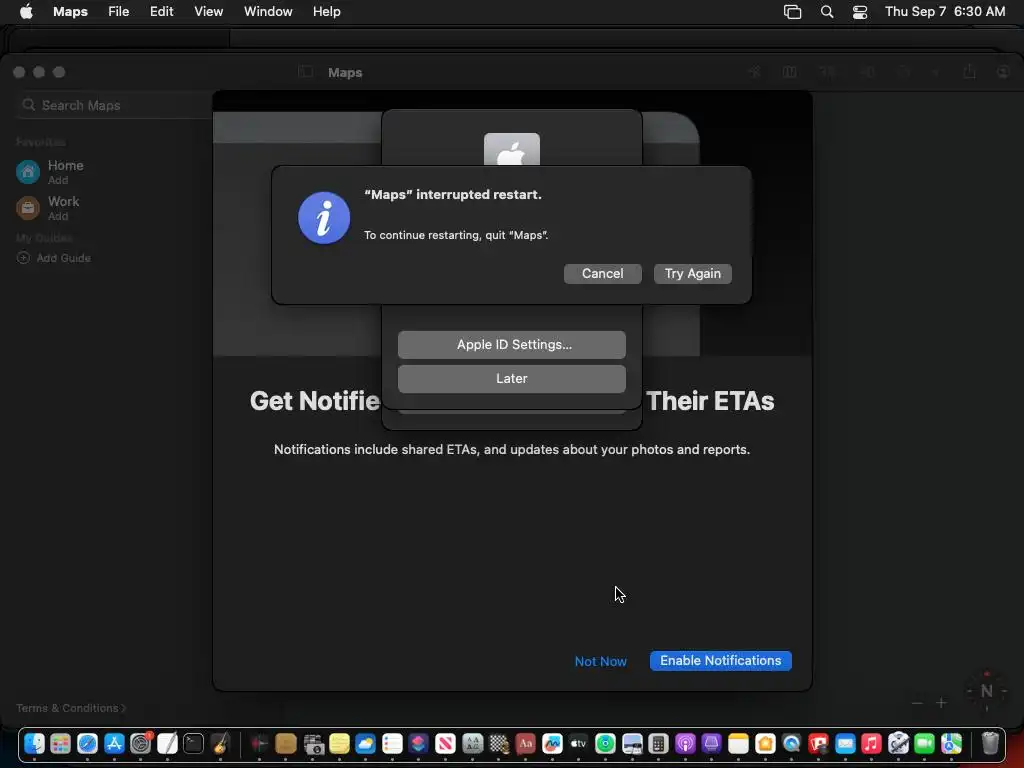
Task: Click the zoom out minus button on map
Action: tap(917, 703)
